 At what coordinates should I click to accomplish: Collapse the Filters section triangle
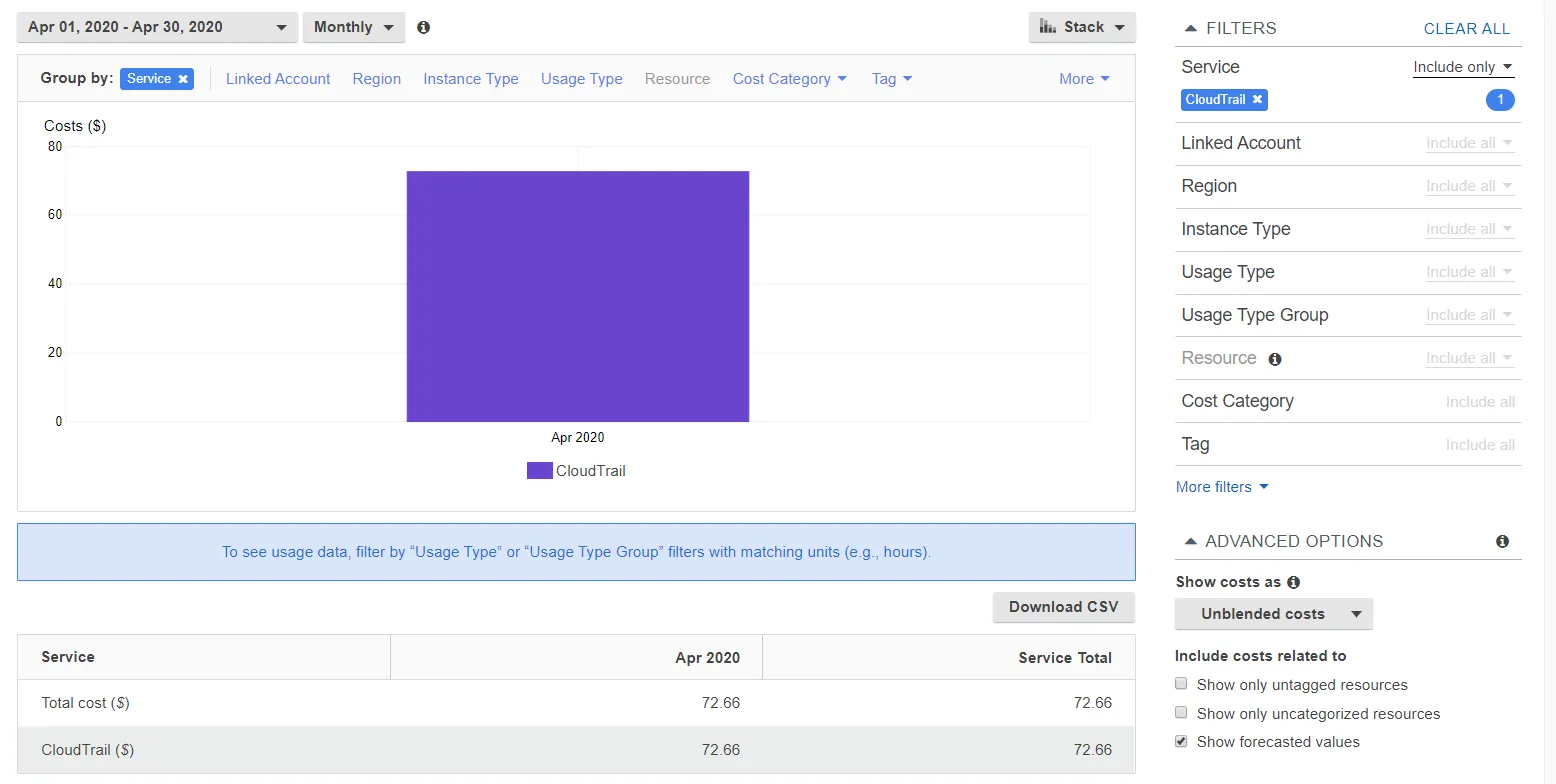pyautogui.click(x=1190, y=28)
